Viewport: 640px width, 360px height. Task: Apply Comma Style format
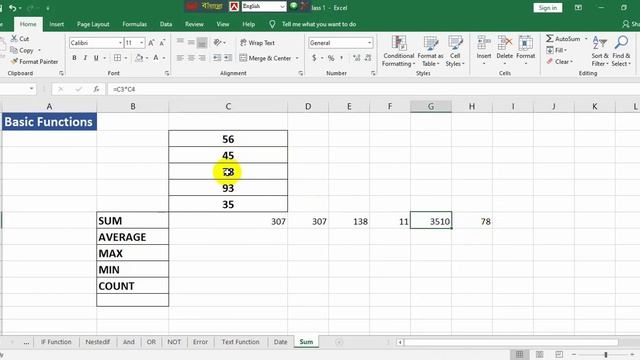point(342,58)
